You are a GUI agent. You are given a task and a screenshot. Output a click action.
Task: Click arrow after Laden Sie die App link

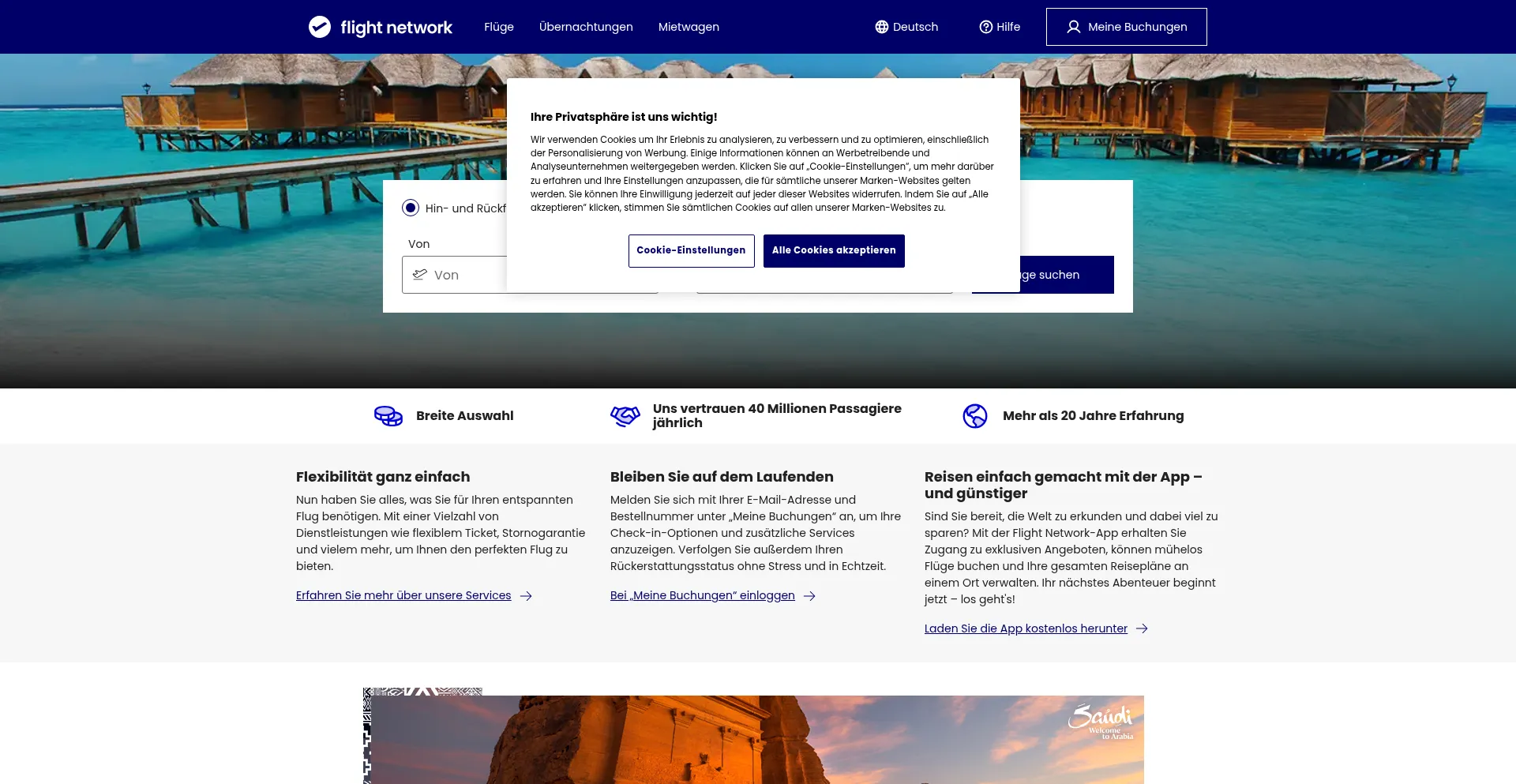(1142, 629)
